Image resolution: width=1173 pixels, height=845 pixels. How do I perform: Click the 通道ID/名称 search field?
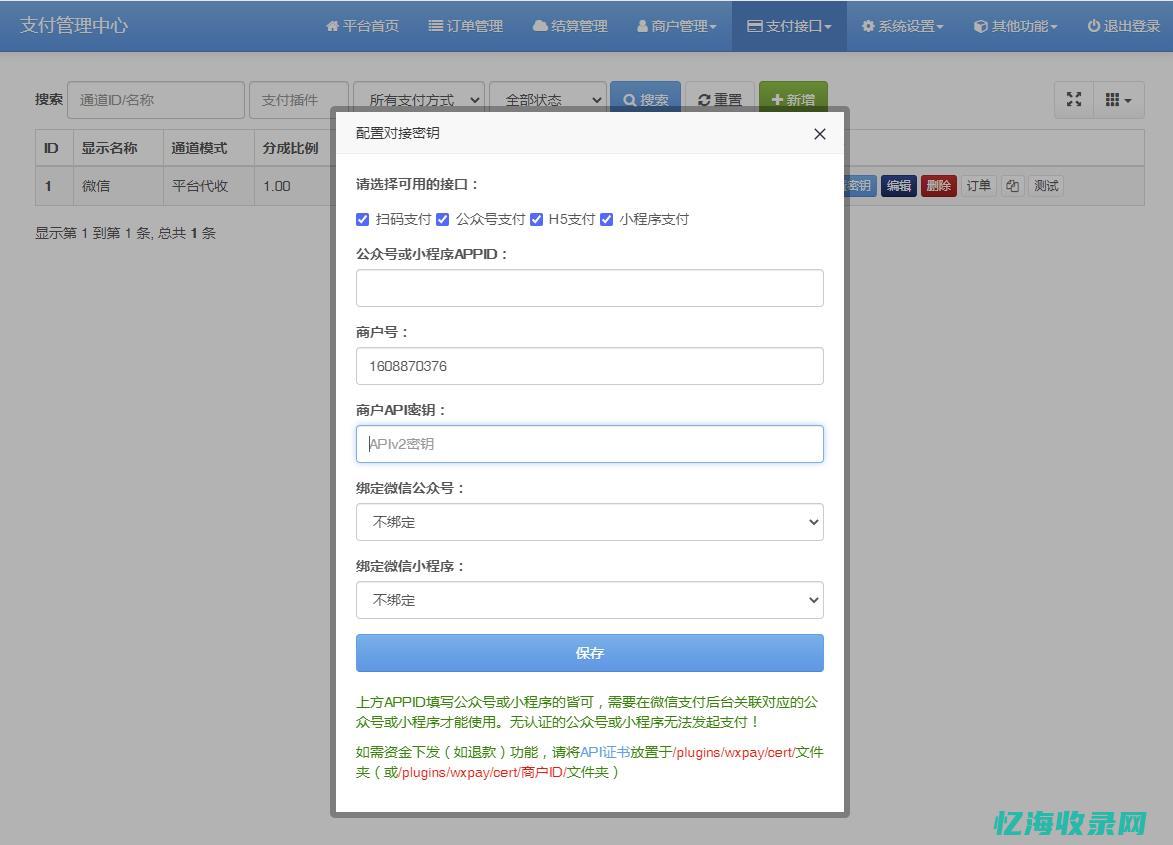click(x=156, y=100)
